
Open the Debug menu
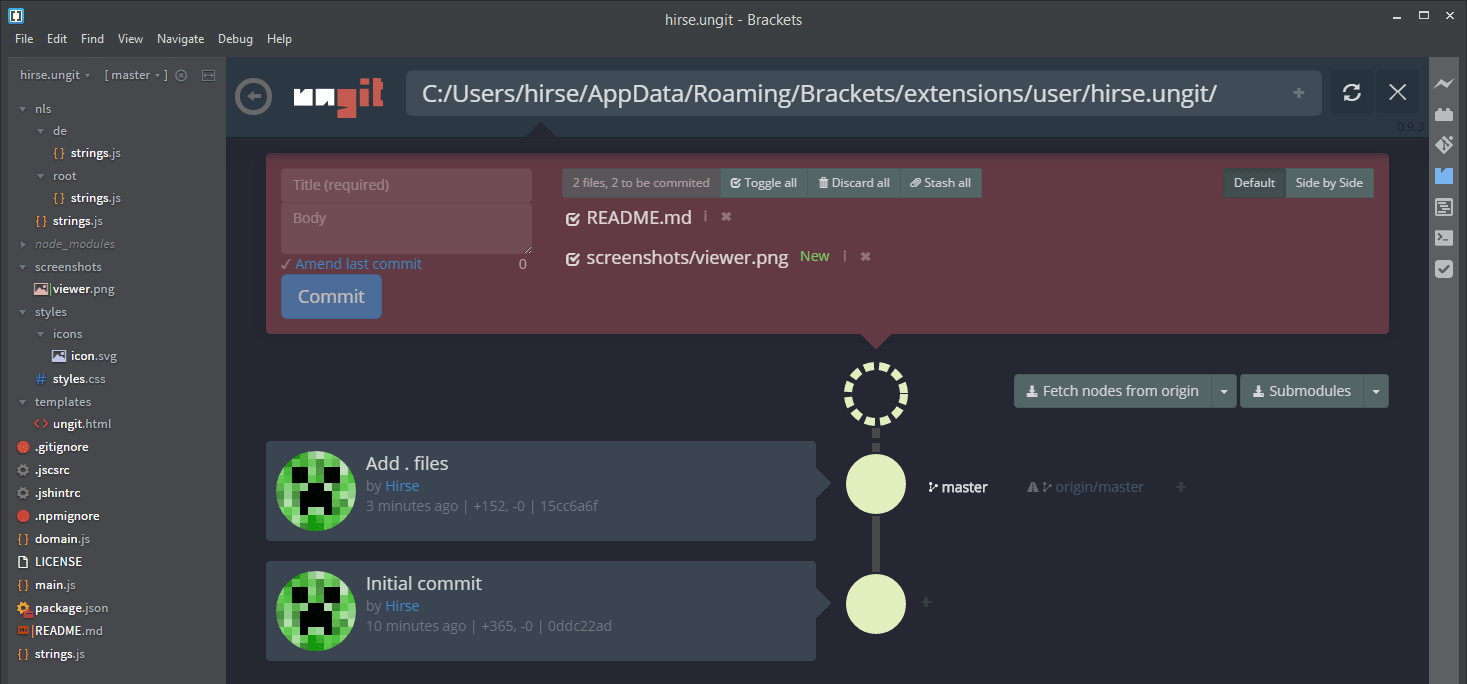tap(234, 38)
